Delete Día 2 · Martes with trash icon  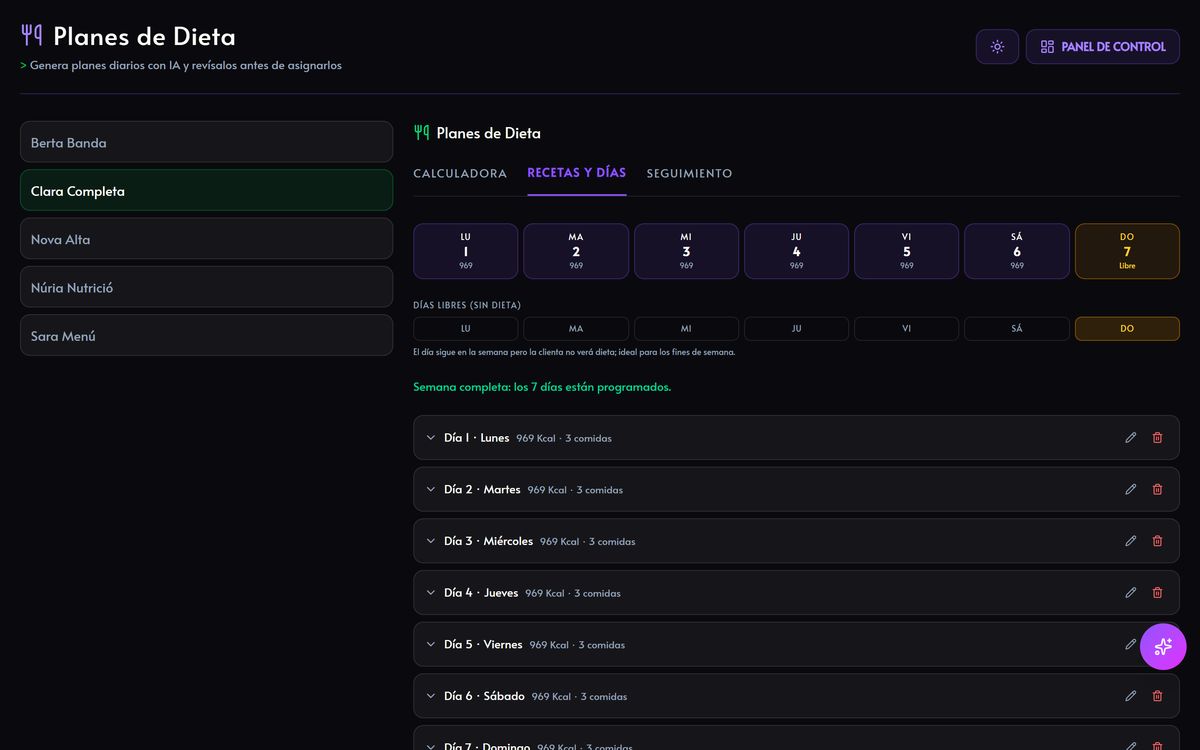pyautogui.click(x=1157, y=489)
